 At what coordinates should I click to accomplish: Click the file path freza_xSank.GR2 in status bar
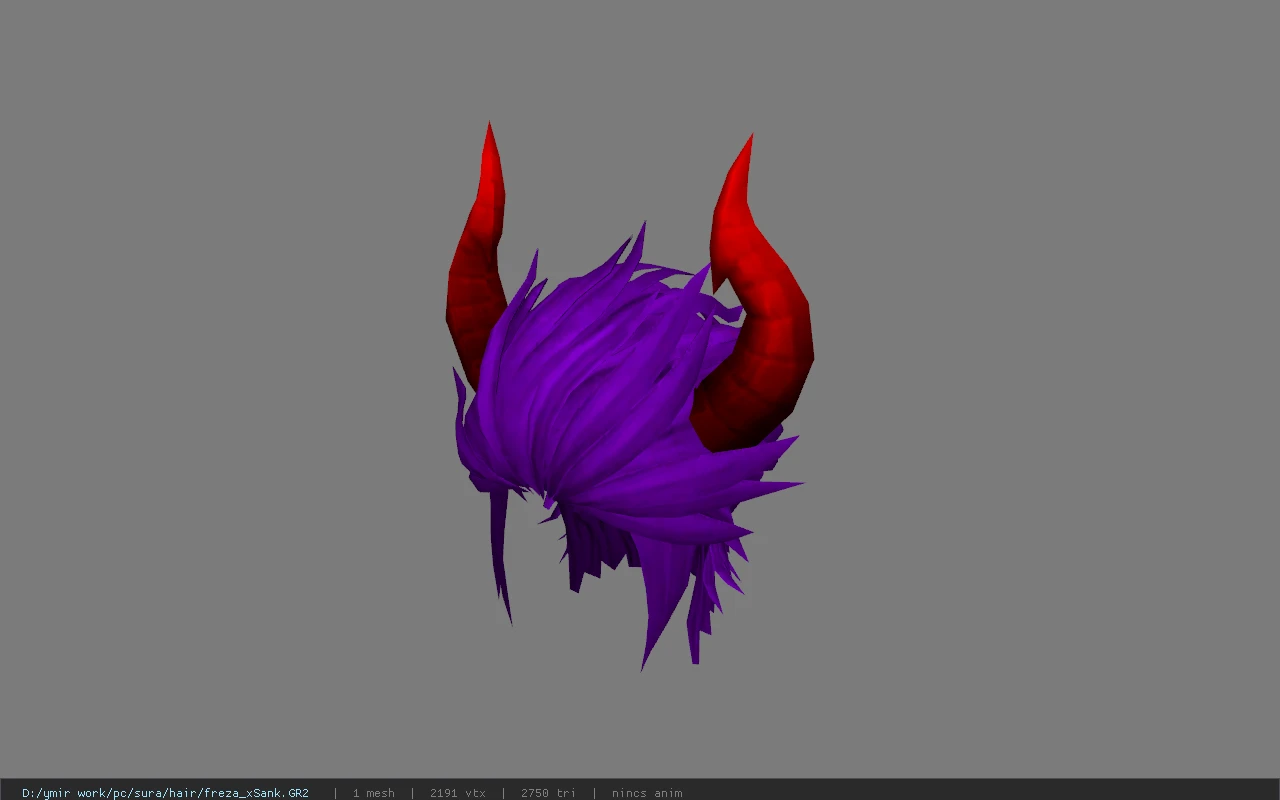tap(165, 793)
